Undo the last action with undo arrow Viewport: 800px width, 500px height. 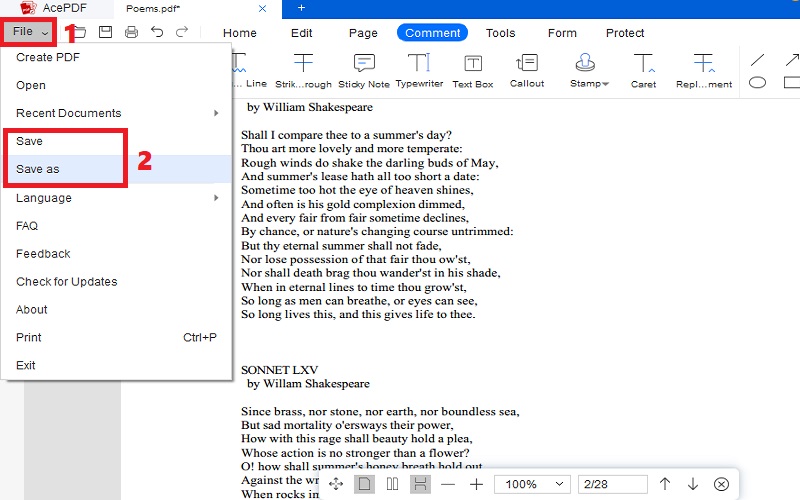(x=157, y=32)
